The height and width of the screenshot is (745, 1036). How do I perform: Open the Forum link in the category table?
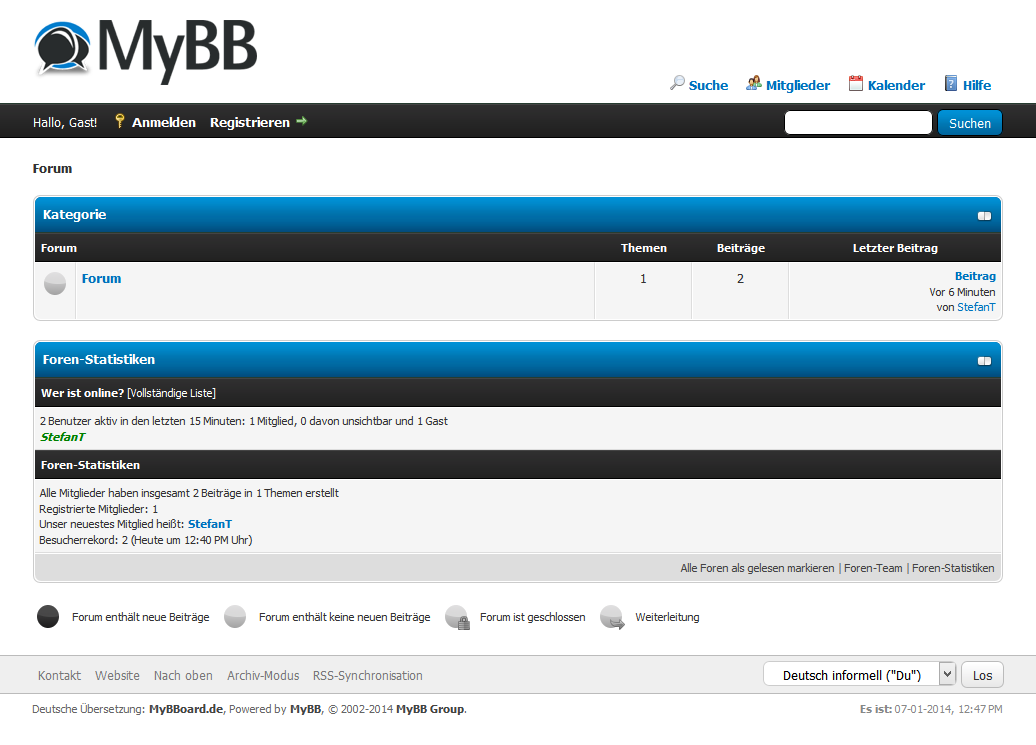101,279
